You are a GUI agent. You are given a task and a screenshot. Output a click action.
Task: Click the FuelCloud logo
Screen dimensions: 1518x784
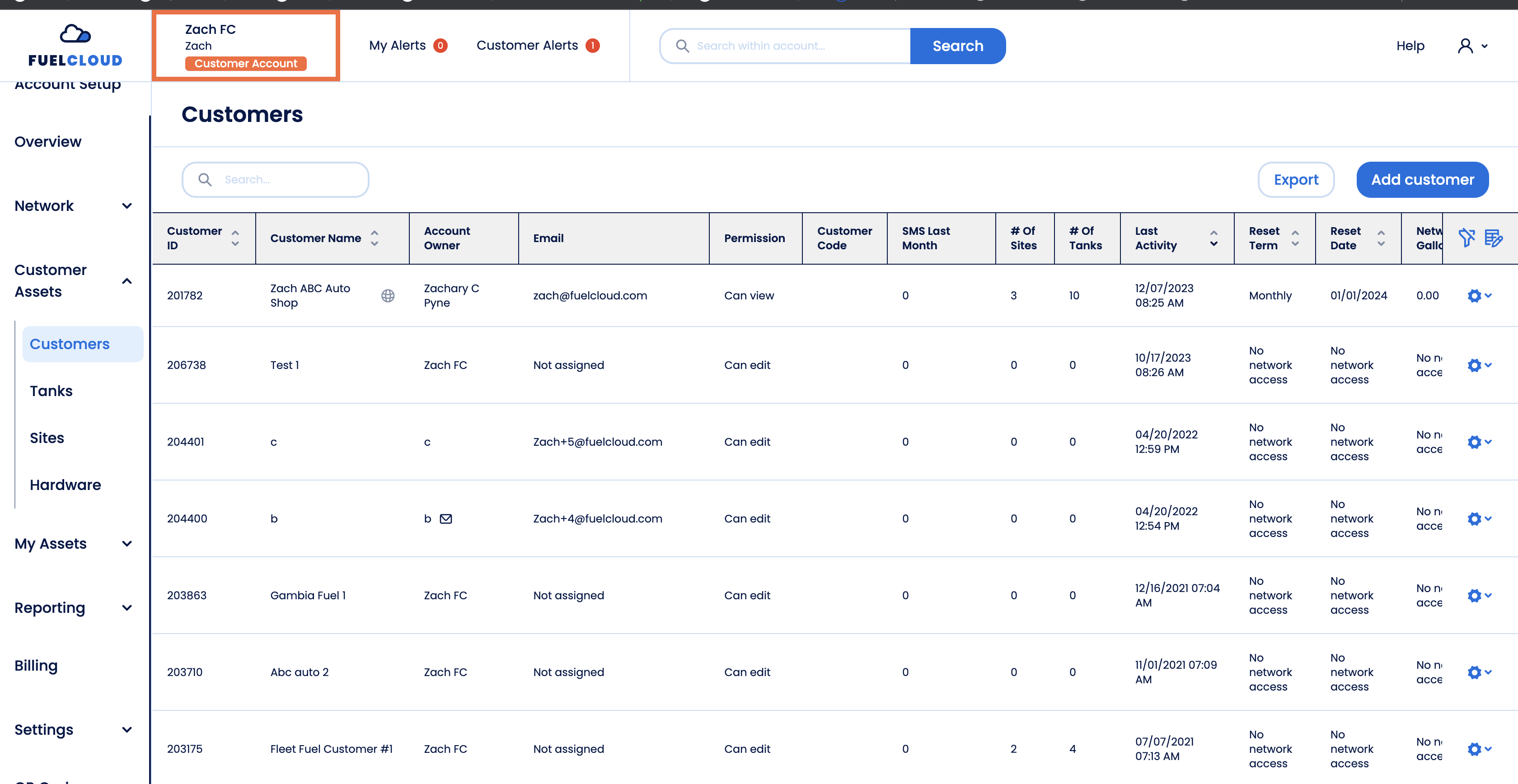point(75,45)
